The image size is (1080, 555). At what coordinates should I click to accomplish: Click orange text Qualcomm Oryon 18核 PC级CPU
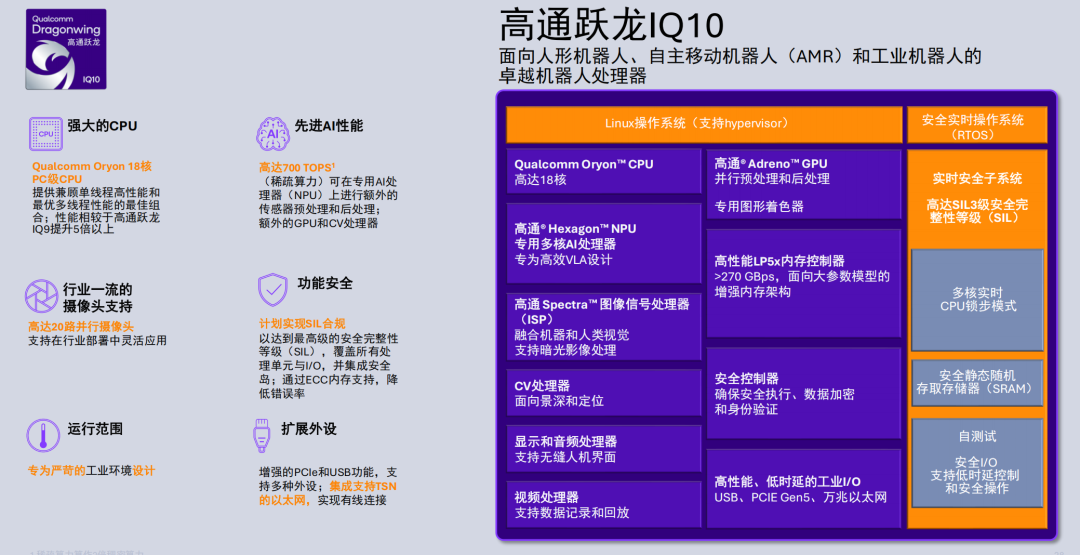click(x=92, y=172)
